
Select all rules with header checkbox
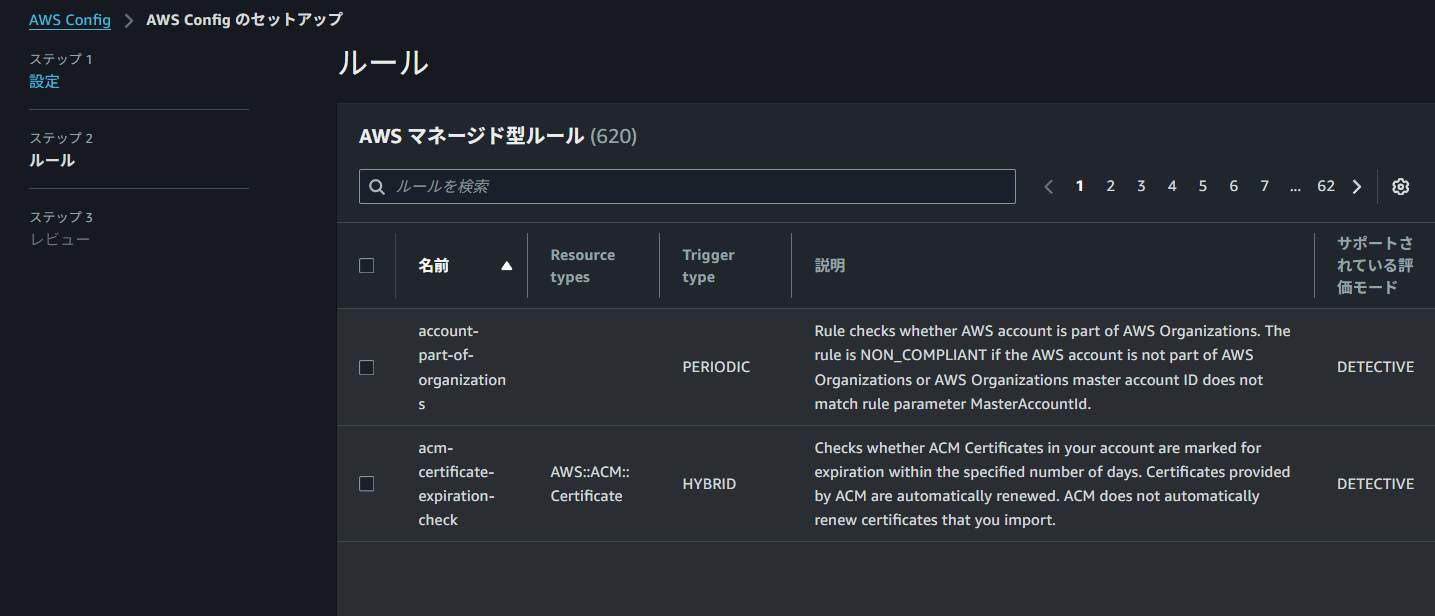click(x=366, y=266)
